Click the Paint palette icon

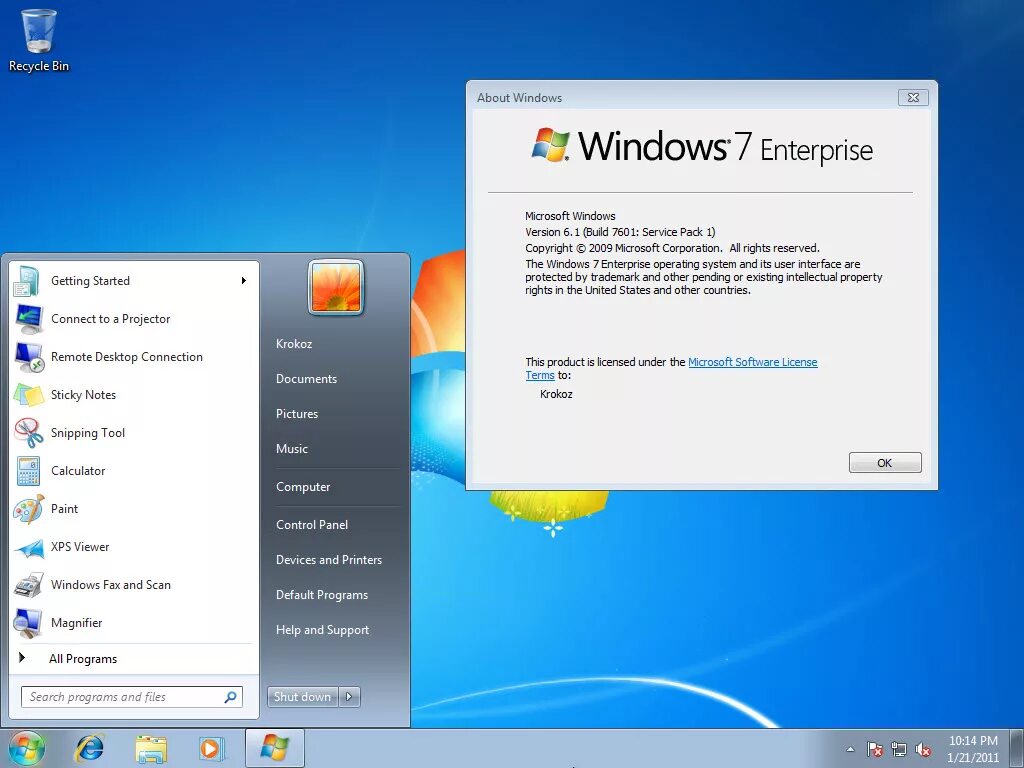click(27, 509)
